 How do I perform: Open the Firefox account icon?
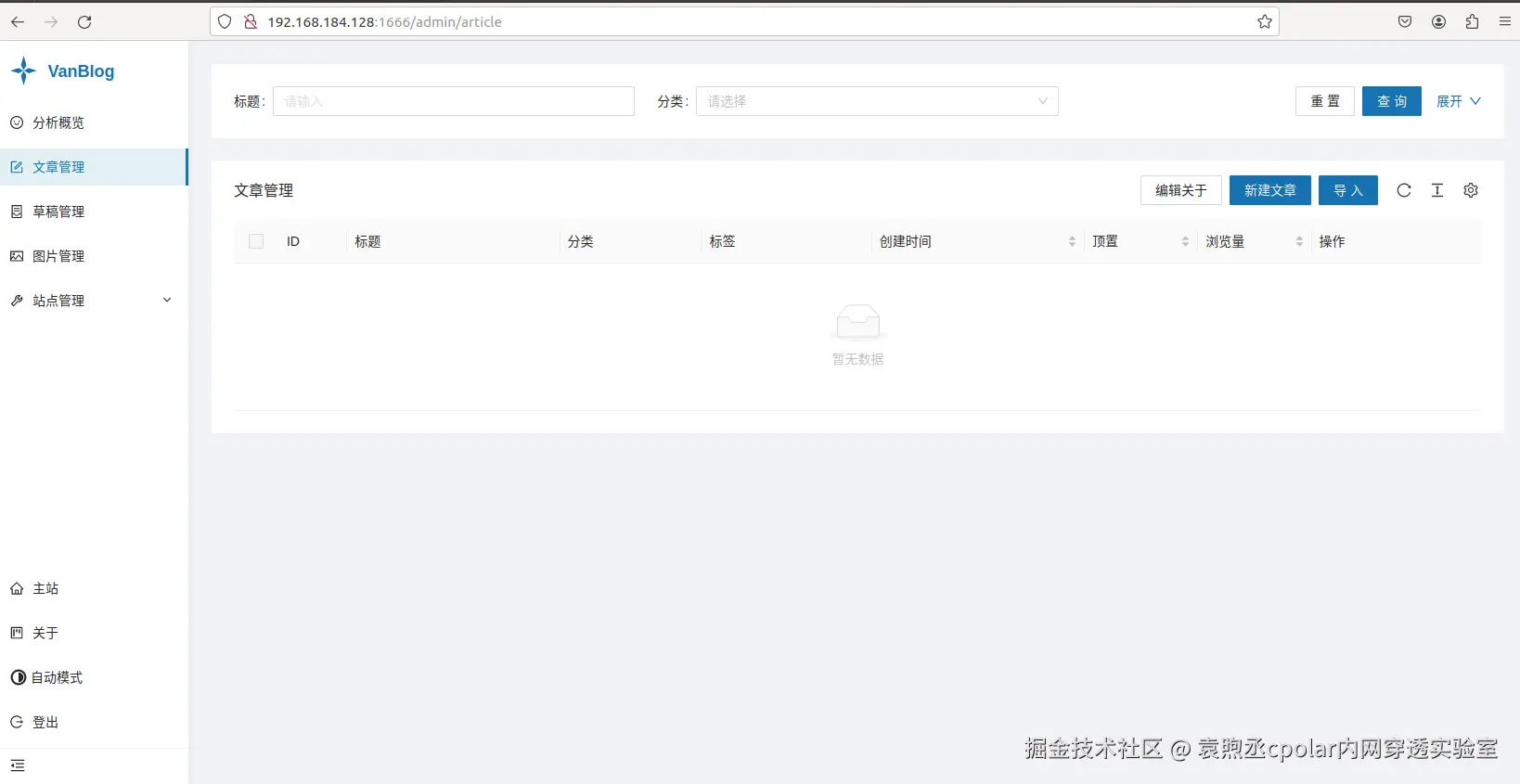tap(1438, 21)
